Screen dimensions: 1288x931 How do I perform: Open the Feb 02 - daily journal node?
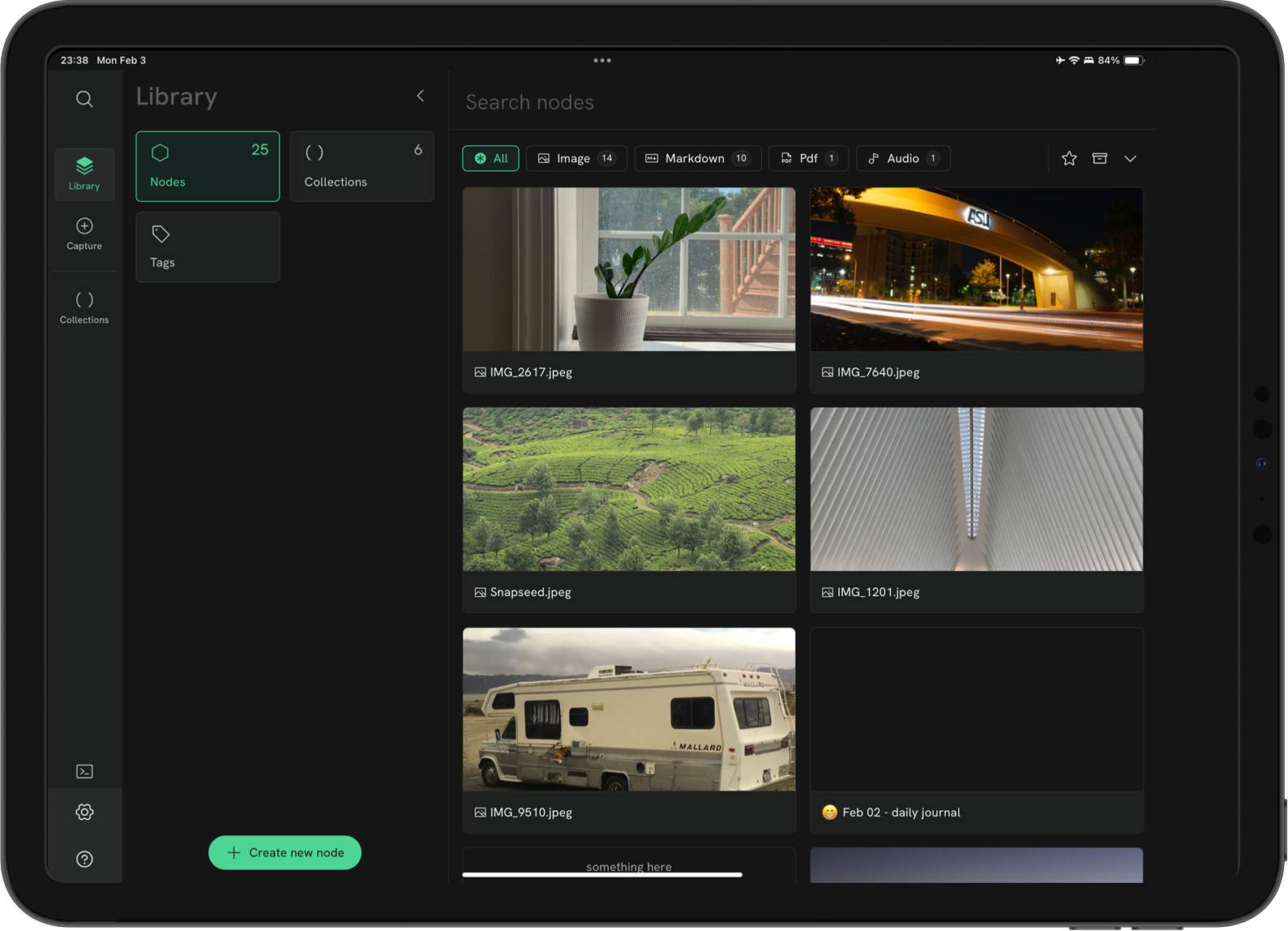click(977, 730)
